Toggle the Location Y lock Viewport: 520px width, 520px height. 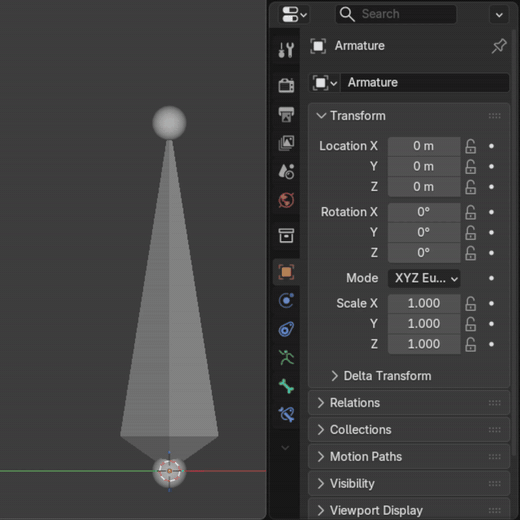[x=470, y=166]
